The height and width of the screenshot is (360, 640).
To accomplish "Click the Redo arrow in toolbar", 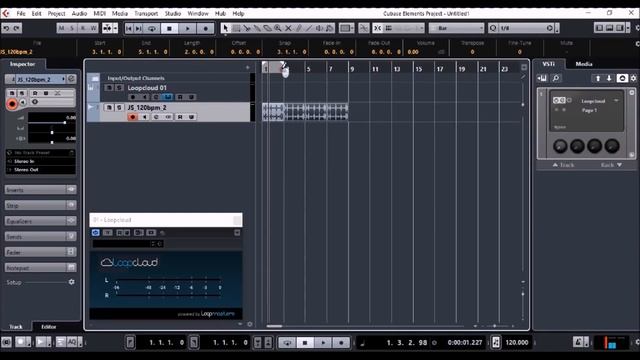I will pos(17,28).
